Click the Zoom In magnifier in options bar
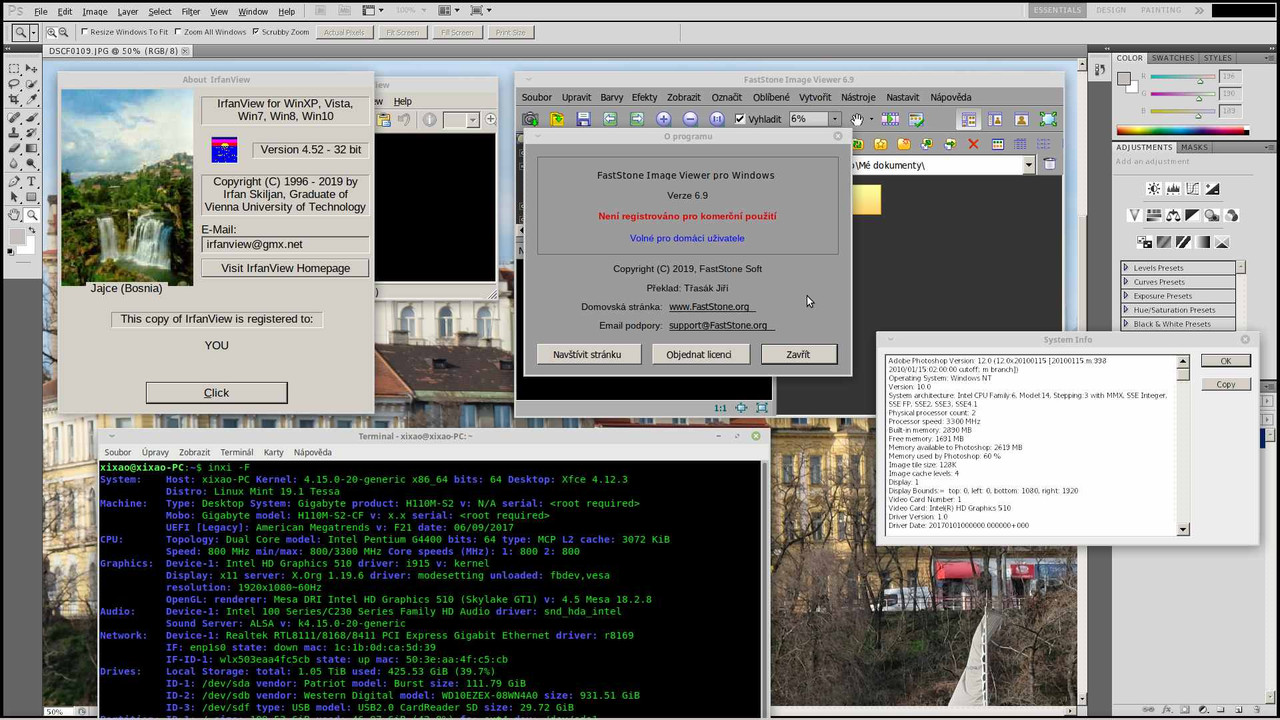The height and width of the screenshot is (720, 1280). tap(51, 32)
